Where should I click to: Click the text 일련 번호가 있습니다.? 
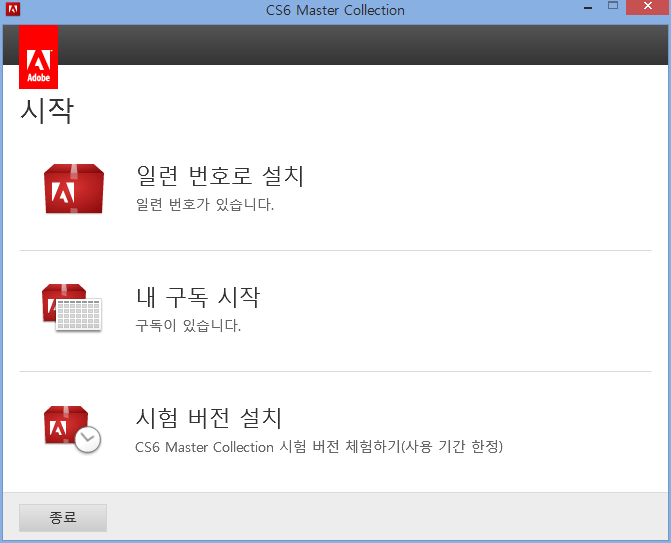point(205,205)
